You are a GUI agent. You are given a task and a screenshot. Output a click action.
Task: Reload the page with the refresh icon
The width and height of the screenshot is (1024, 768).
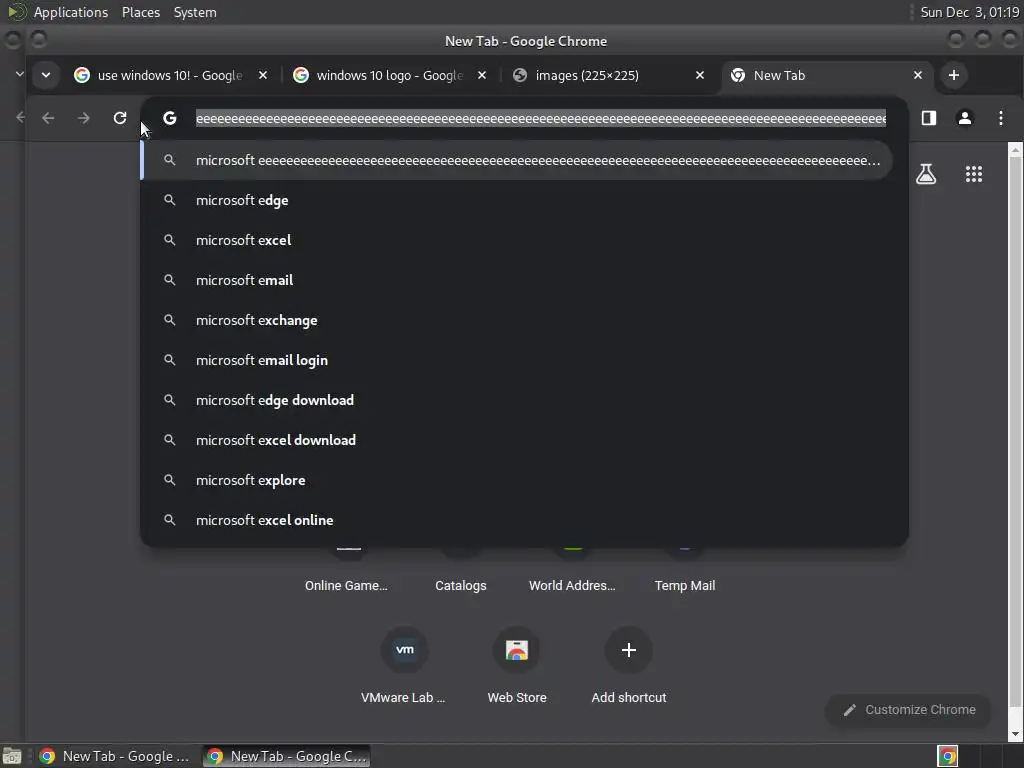click(120, 118)
